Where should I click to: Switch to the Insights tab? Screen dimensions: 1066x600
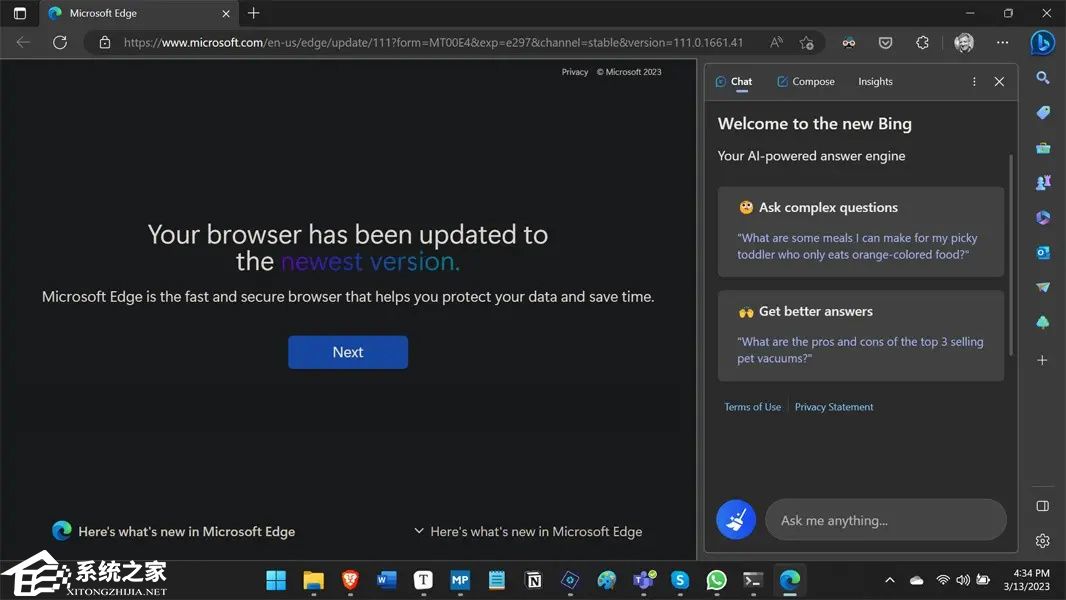click(875, 82)
